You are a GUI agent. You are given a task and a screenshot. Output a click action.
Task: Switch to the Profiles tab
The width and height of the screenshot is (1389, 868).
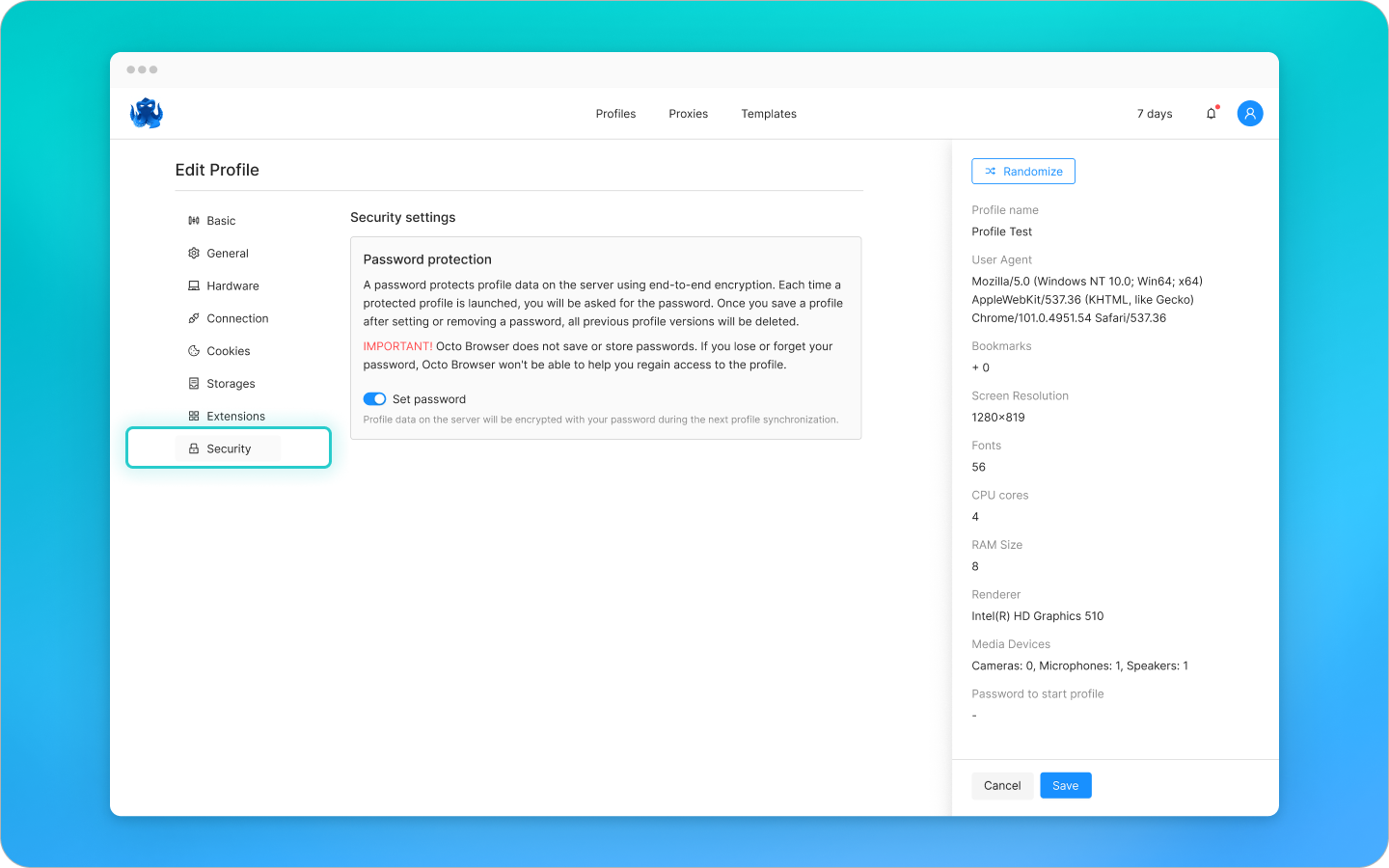[615, 113]
